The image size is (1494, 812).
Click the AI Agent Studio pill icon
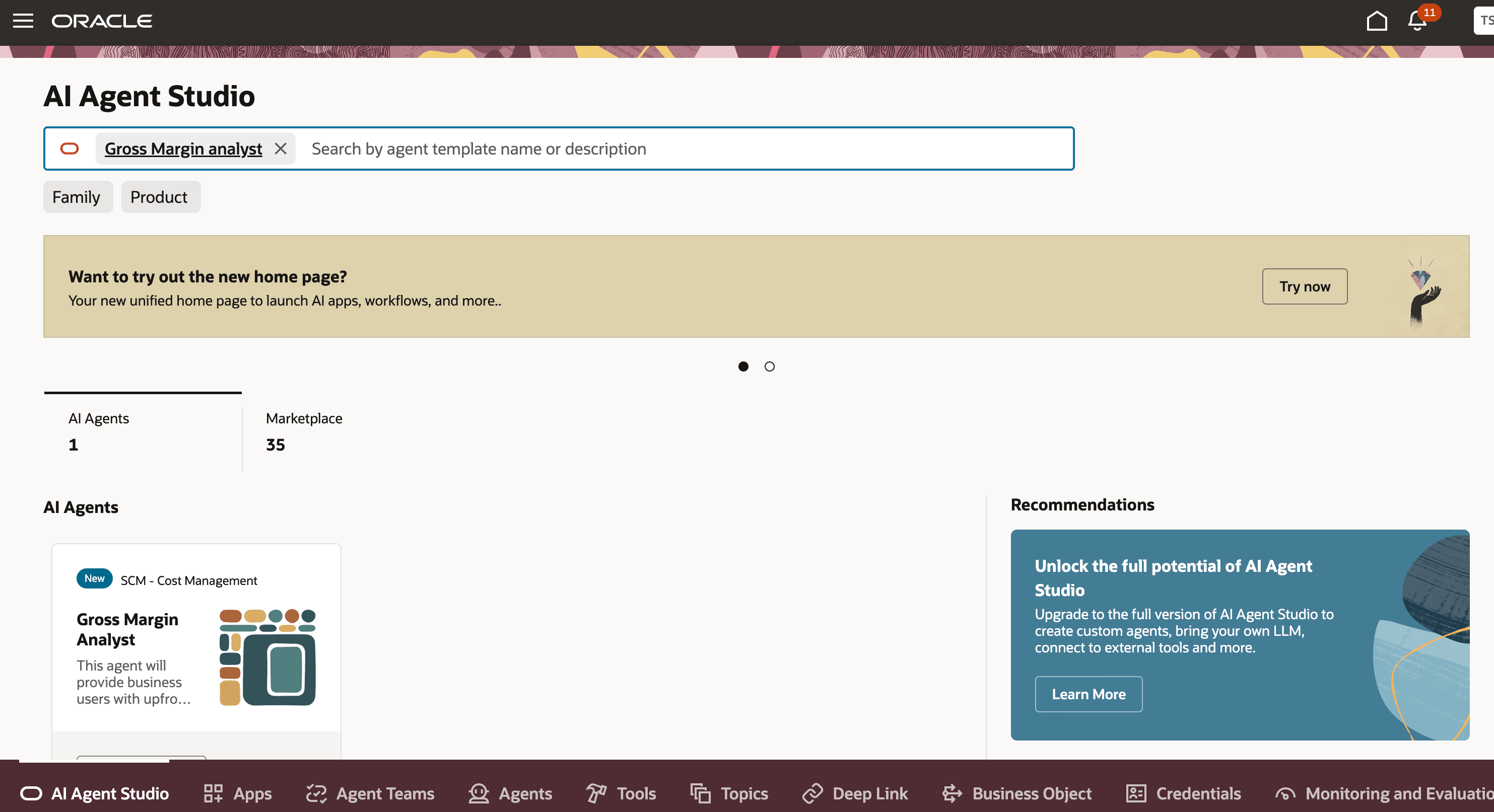click(31, 793)
